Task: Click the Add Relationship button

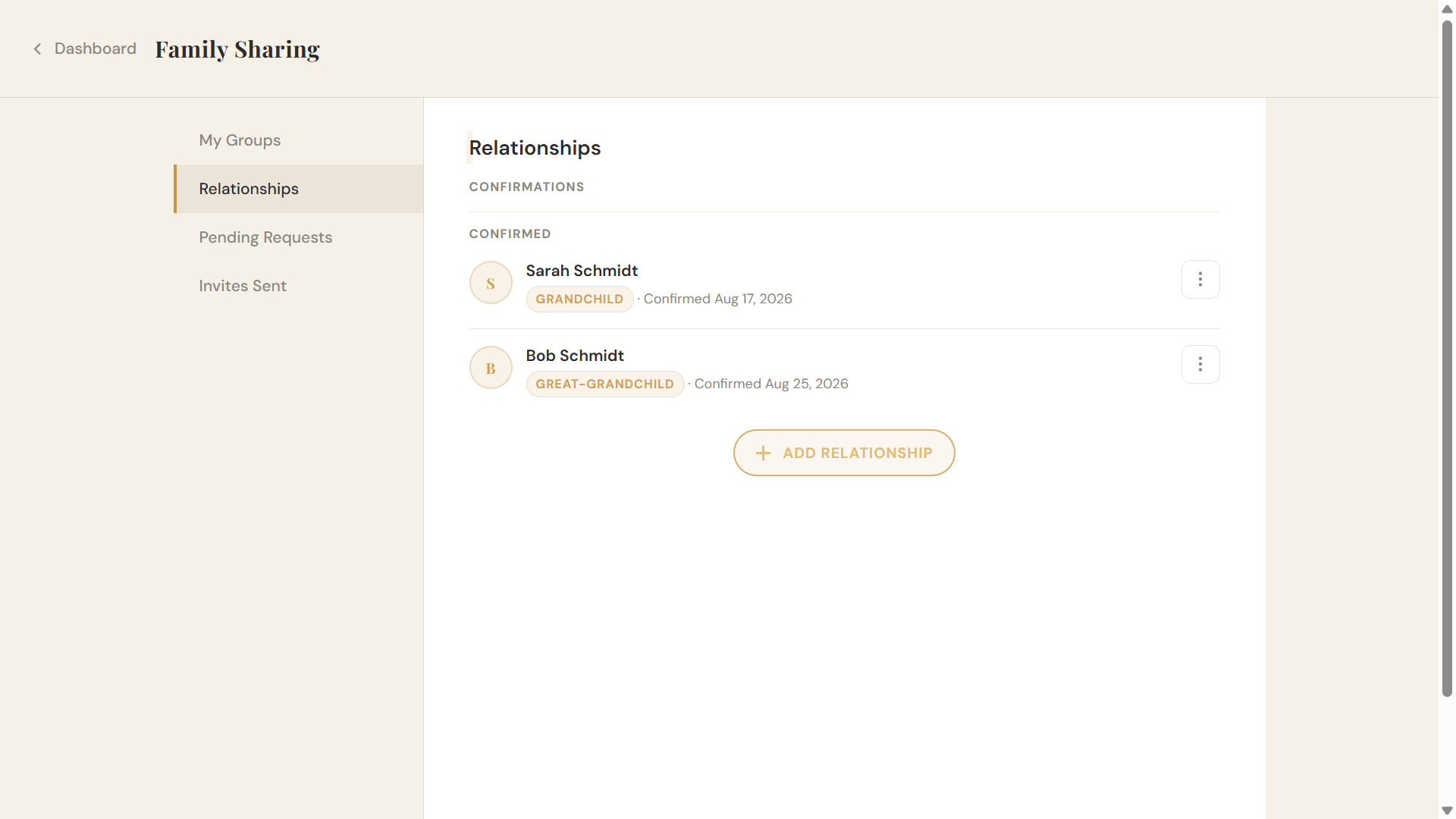Action: (844, 453)
